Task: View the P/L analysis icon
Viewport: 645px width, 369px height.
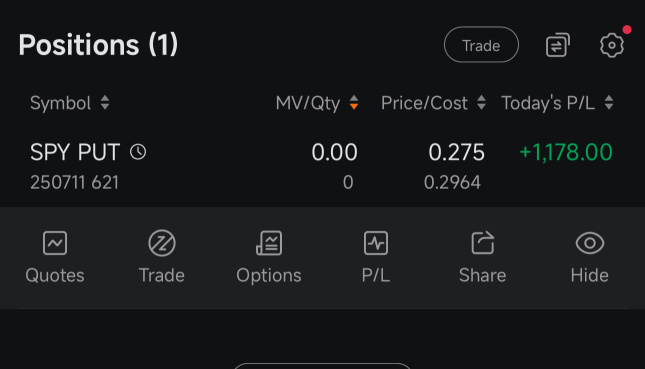Action: pos(376,243)
